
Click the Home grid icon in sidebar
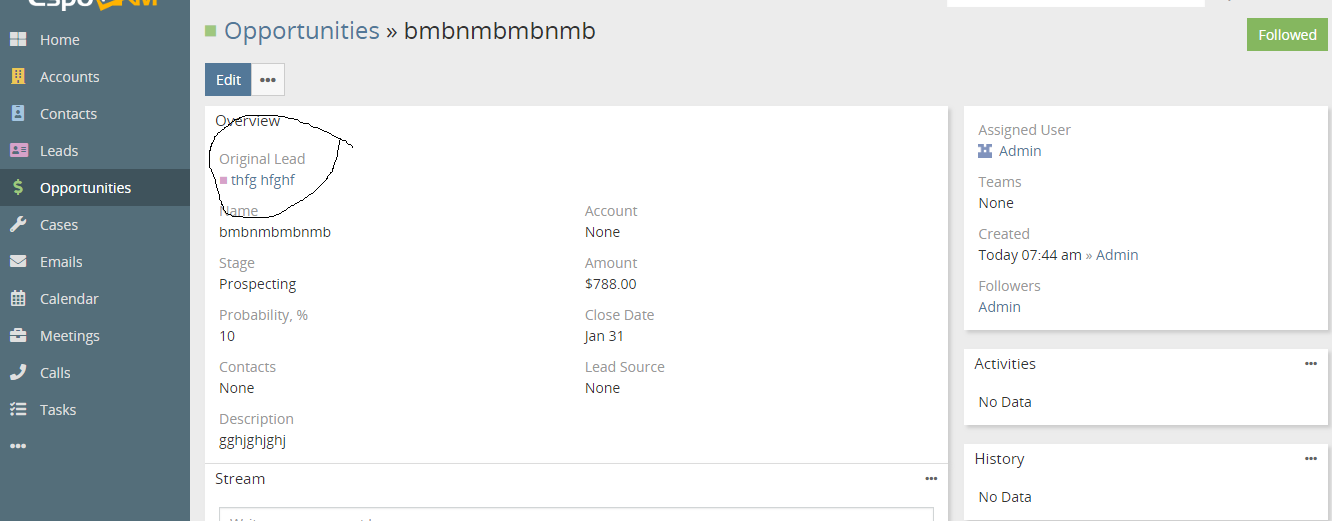18,40
